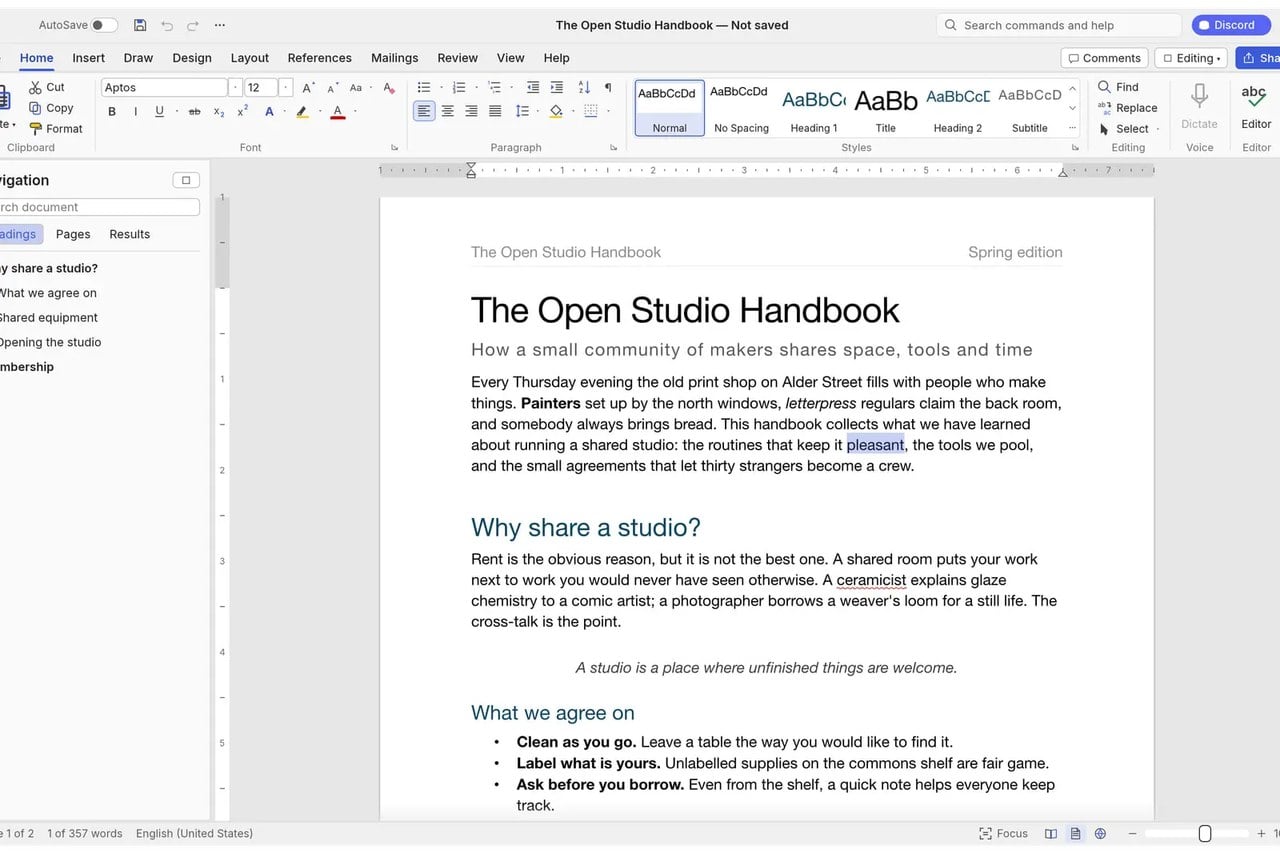This screenshot has height=853, width=1280.
Task: Open the Editing mode dropdown
Action: [x=1191, y=58]
